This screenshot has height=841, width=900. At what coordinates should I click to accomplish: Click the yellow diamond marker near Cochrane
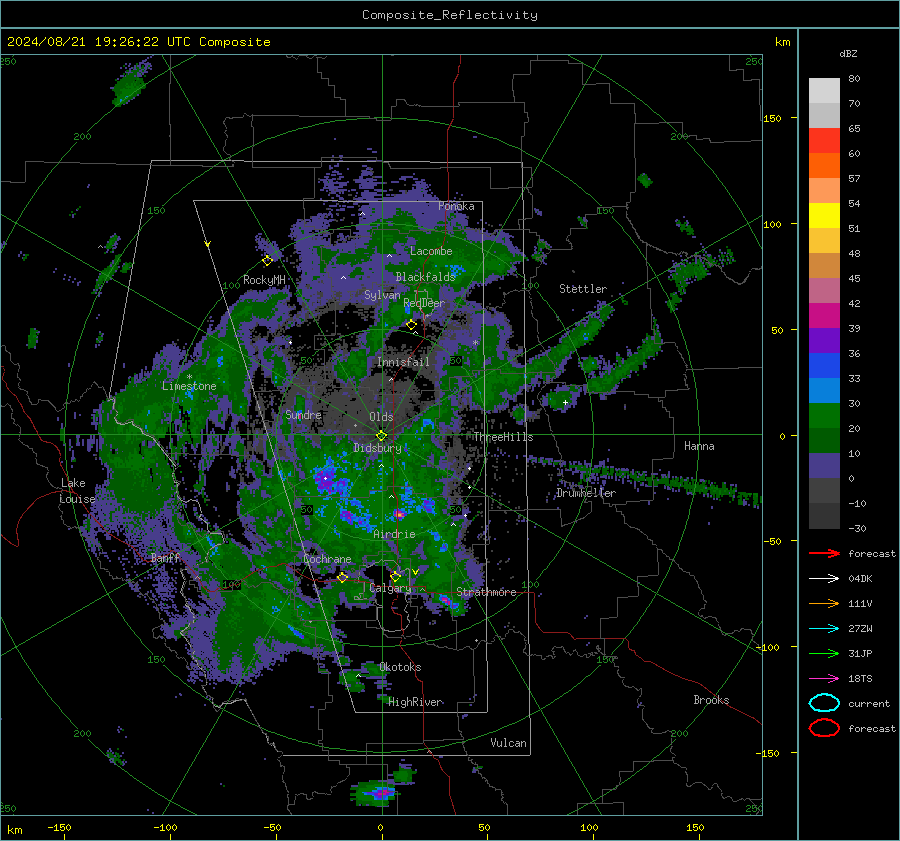(x=342, y=577)
